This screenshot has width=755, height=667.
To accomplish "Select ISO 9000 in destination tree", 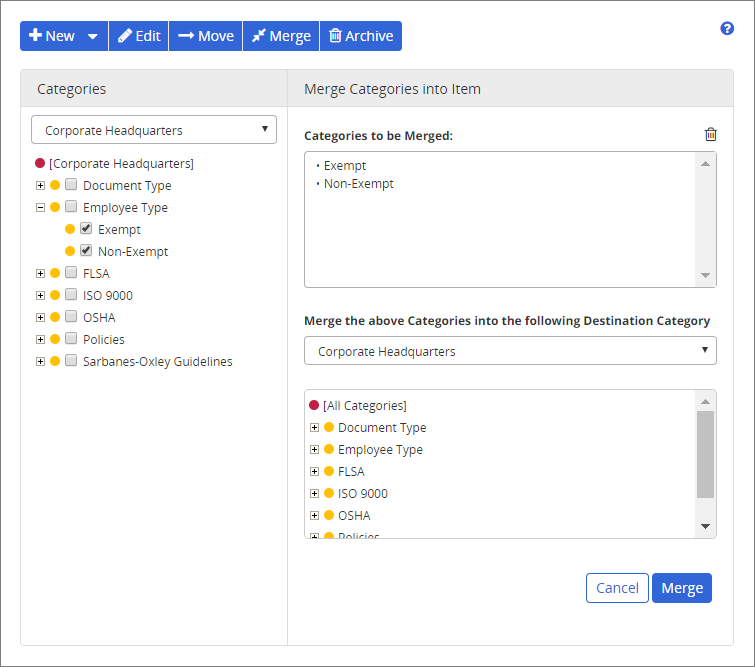I will pos(362,493).
